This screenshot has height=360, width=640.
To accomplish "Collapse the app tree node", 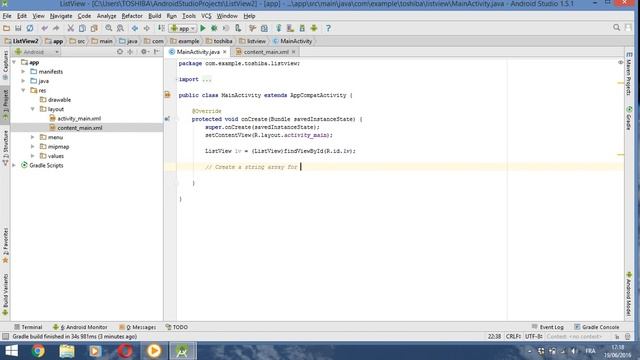I will pos(15,62).
